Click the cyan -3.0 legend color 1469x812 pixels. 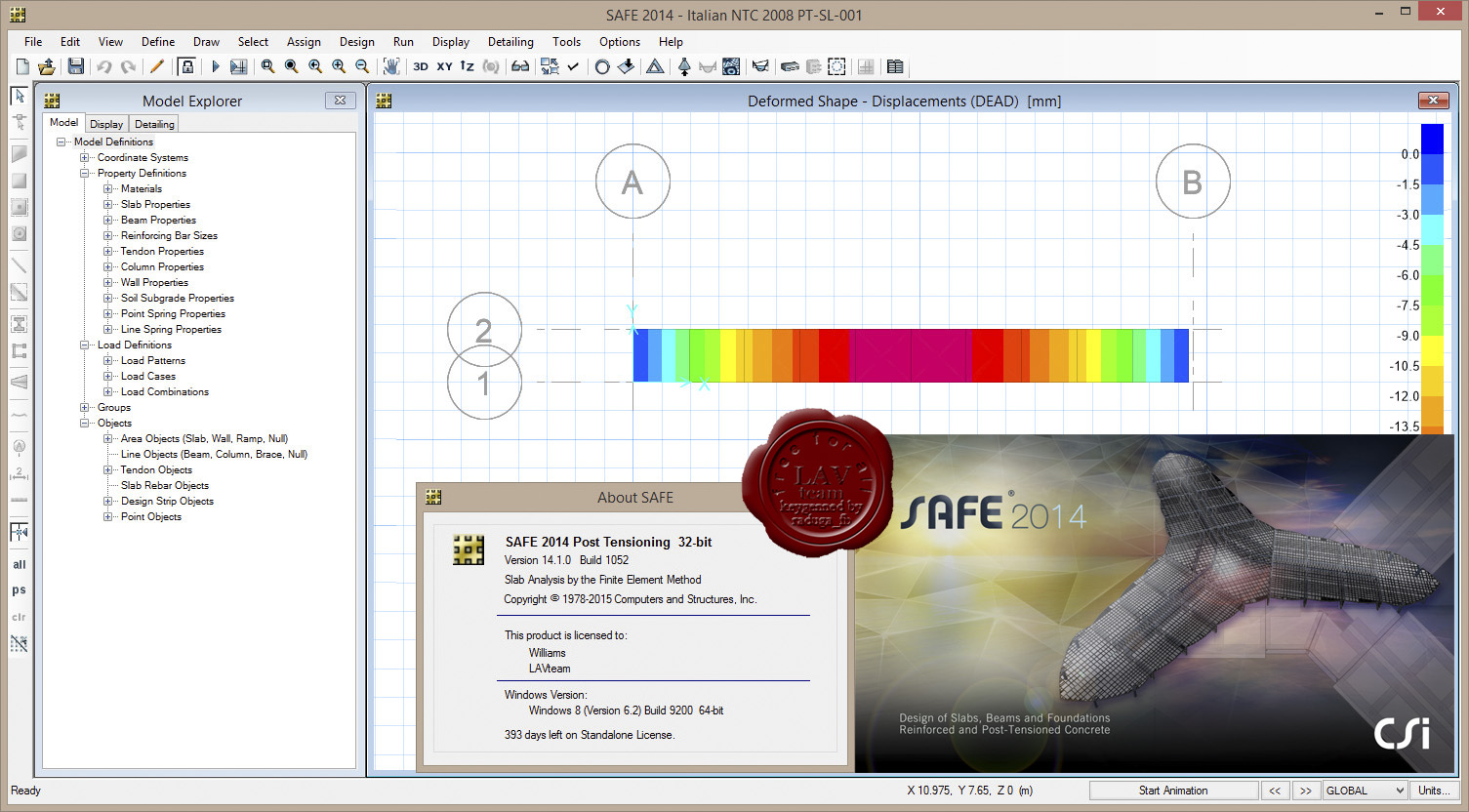[1432, 229]
